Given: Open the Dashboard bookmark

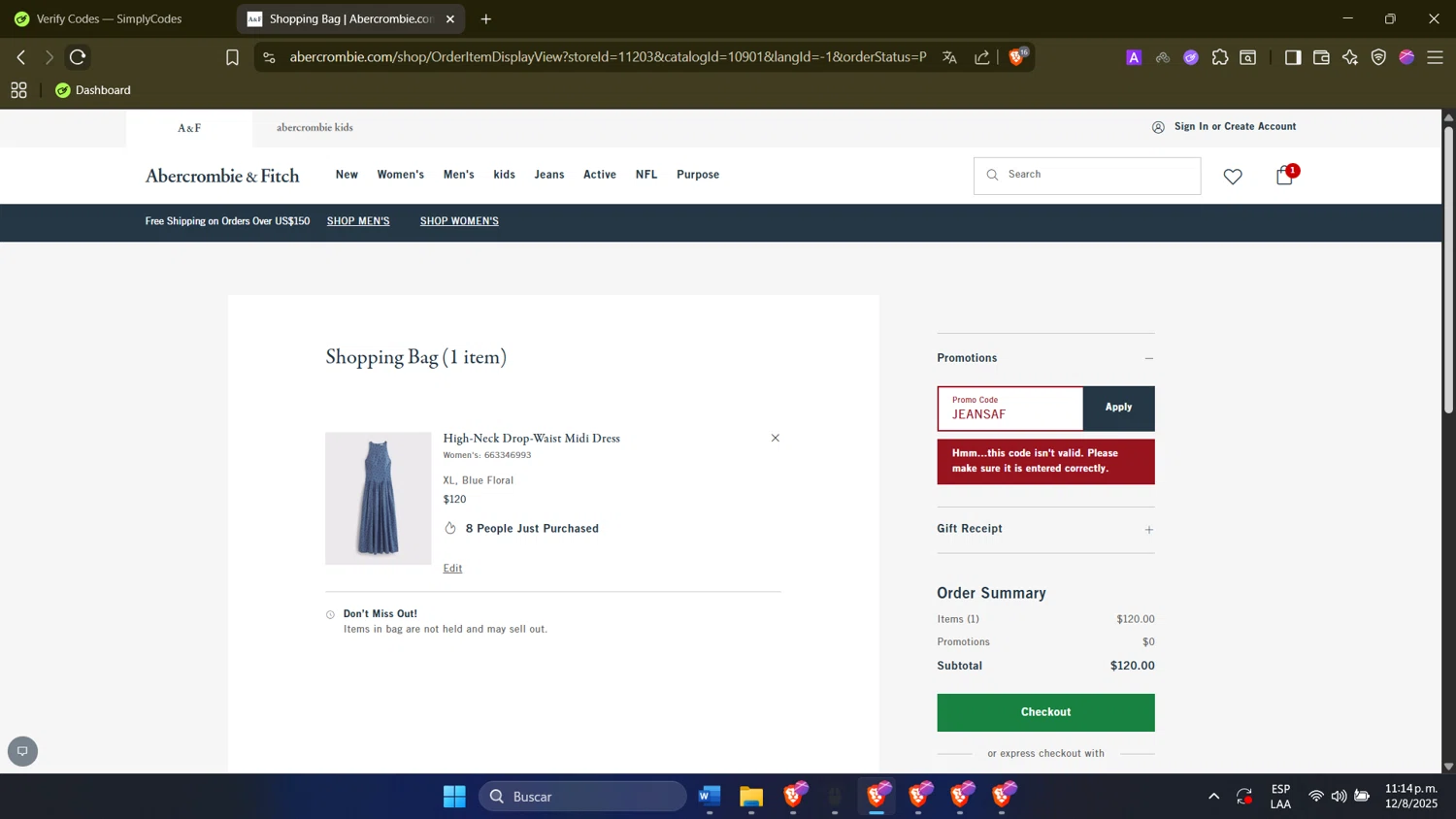Looking at the screenshot, I should [x=93, y=90].
